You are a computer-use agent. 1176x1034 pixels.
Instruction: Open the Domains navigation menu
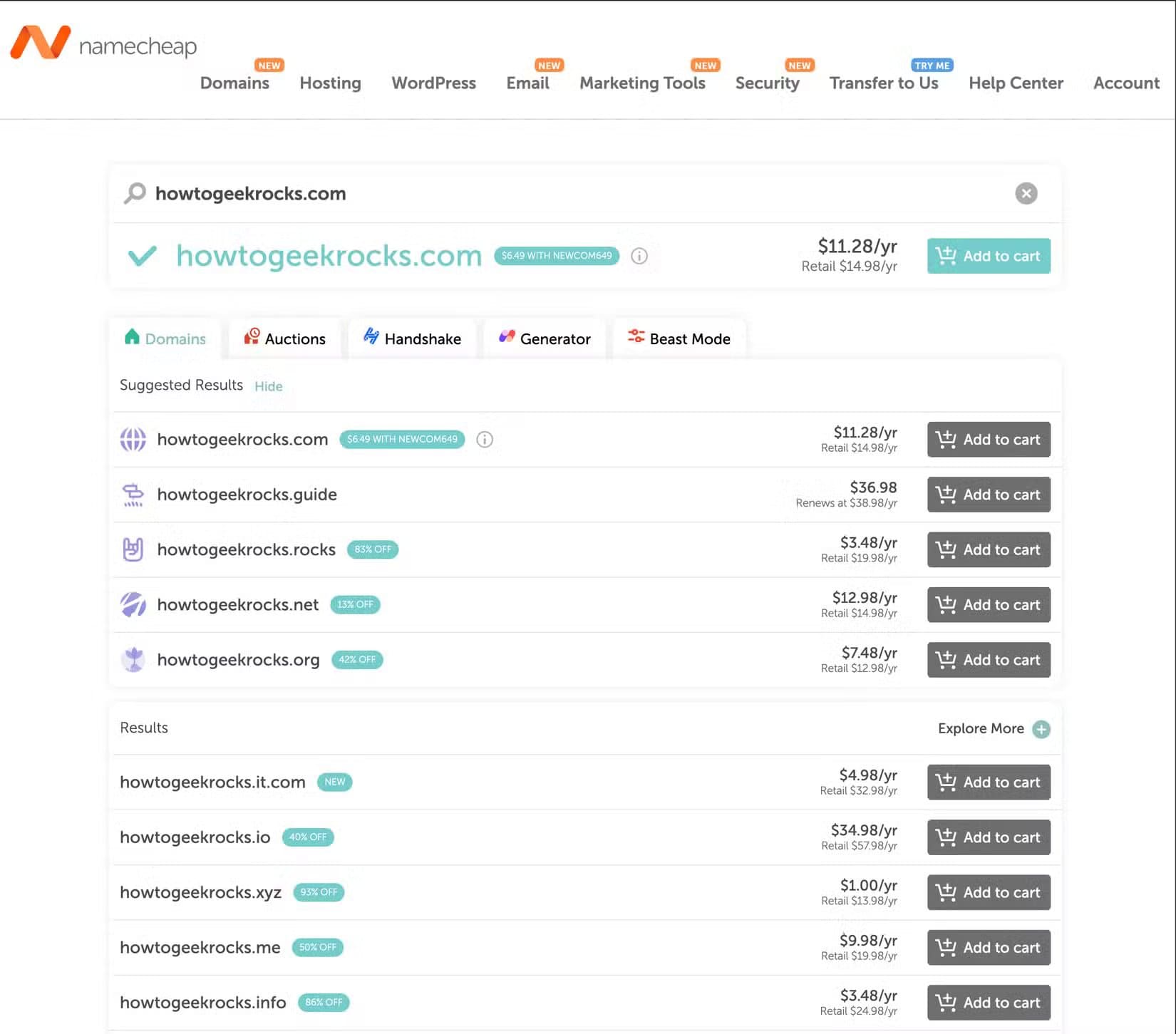234,83
